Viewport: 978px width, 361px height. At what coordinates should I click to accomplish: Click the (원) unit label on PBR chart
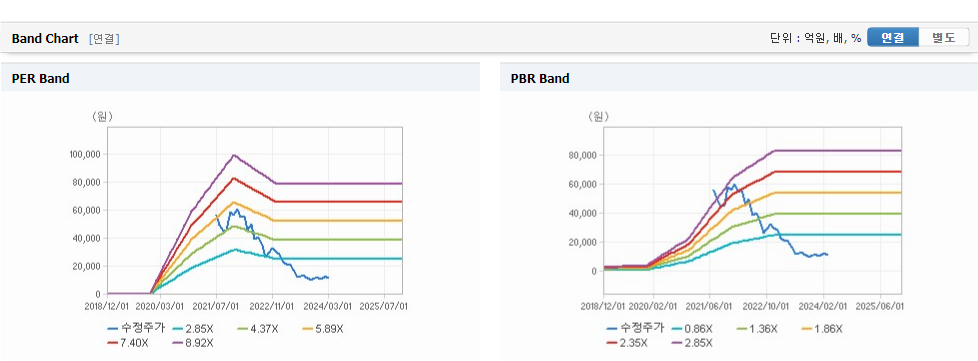pos(598,116)
